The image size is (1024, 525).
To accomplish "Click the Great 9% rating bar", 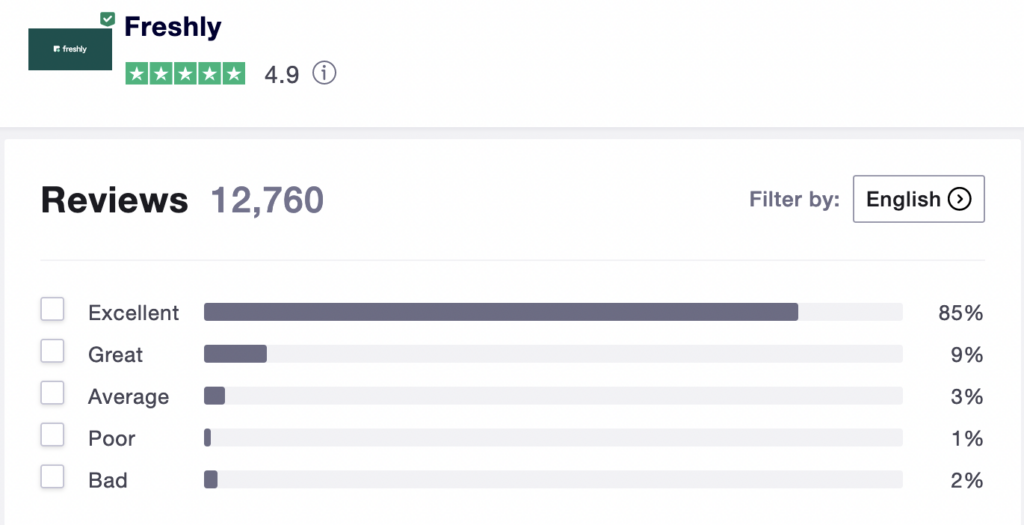I will pos(552,354).
